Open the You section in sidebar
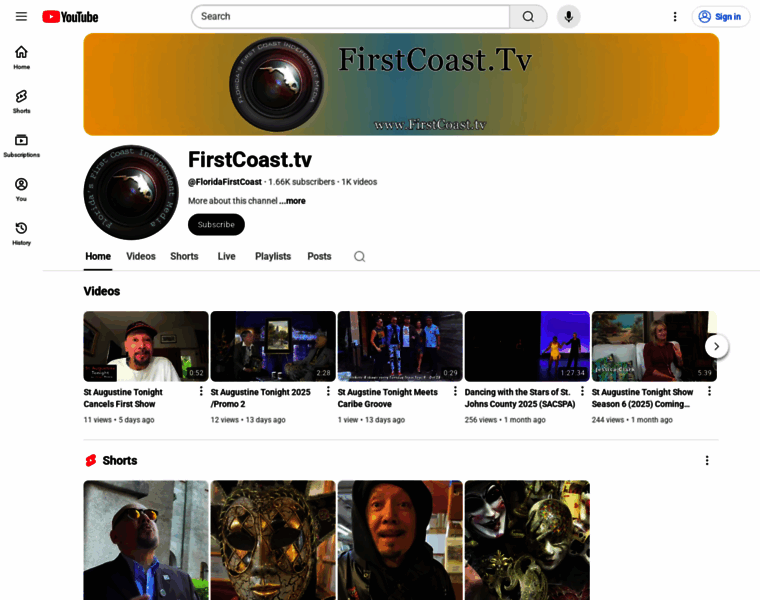 tap(21, 189)
